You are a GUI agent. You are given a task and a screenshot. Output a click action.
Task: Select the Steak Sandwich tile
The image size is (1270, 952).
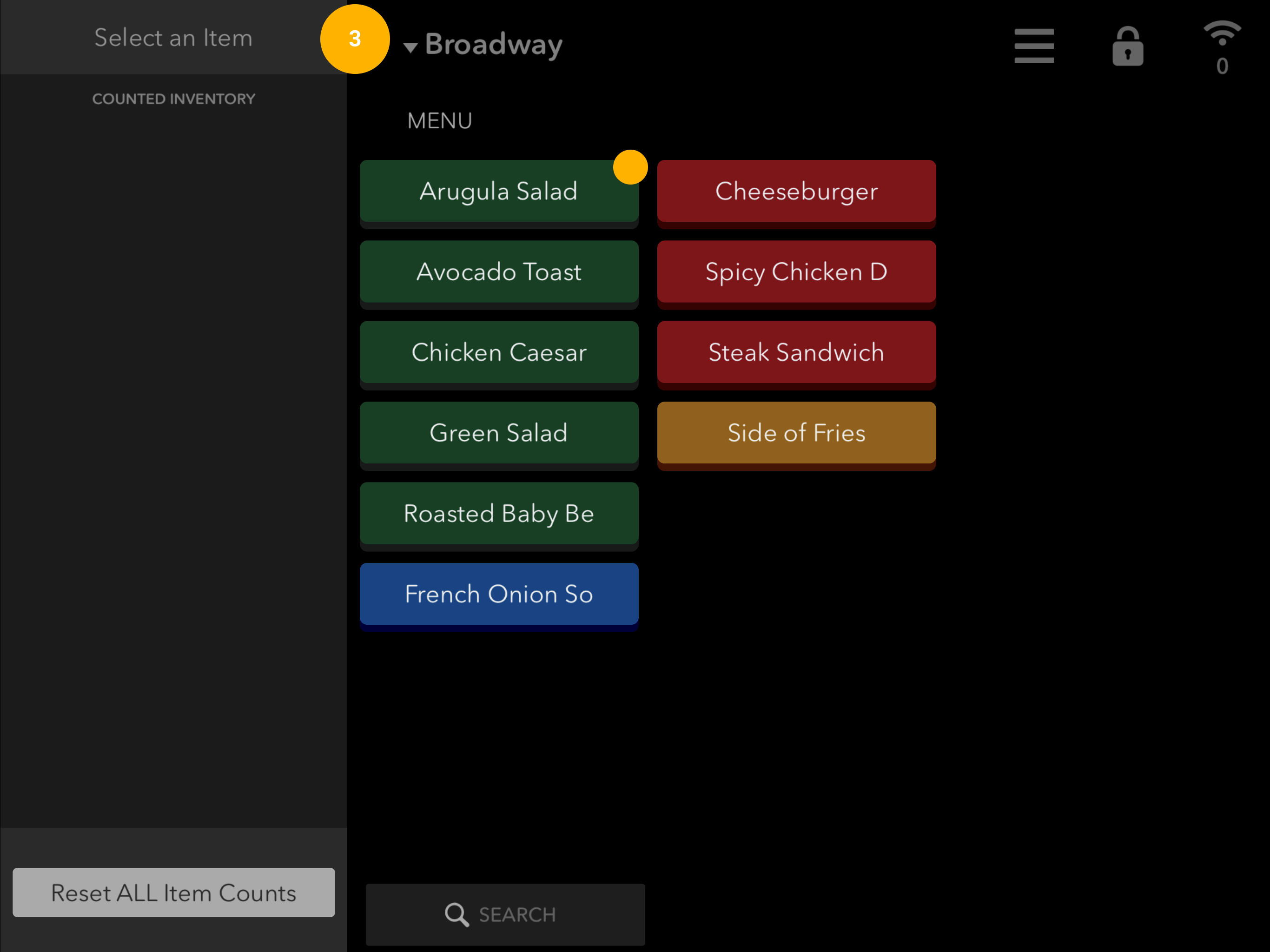(x=796, y=352)
